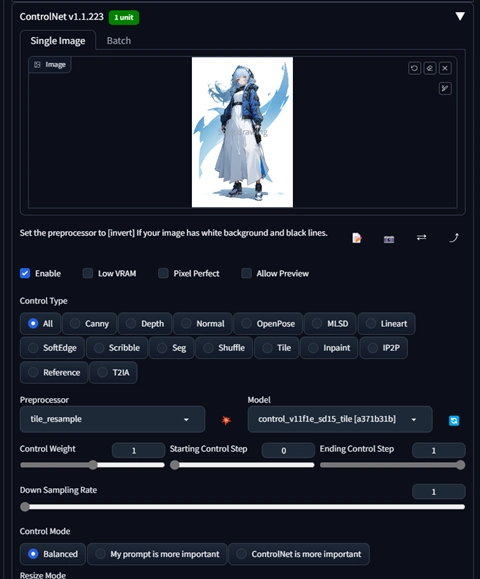
Task: Run preprocessor with the red explosion icon
Action: pyautogui.click(x=226, y=420)
